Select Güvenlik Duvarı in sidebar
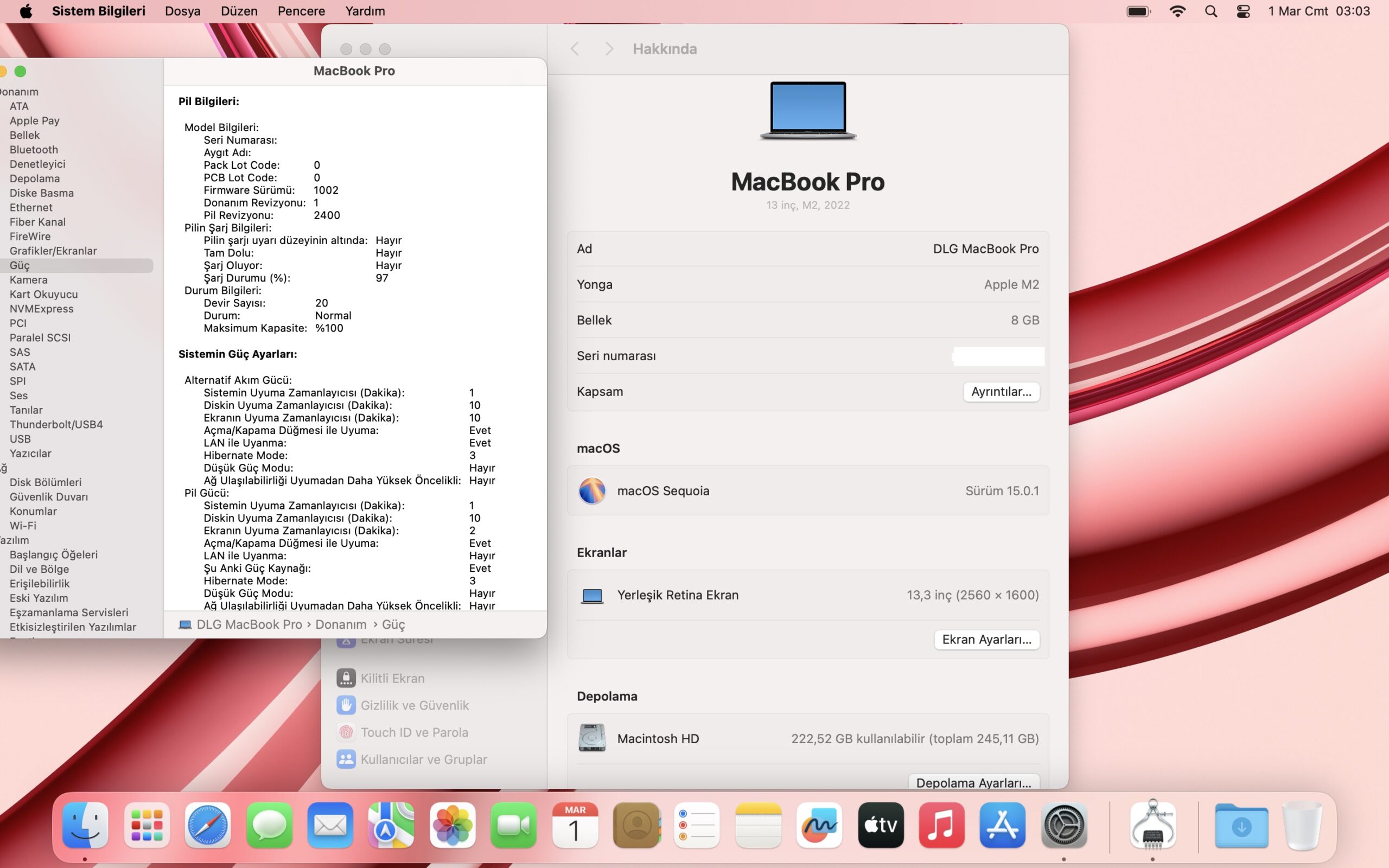This screenshot has height=868, width=1389. 49,496
